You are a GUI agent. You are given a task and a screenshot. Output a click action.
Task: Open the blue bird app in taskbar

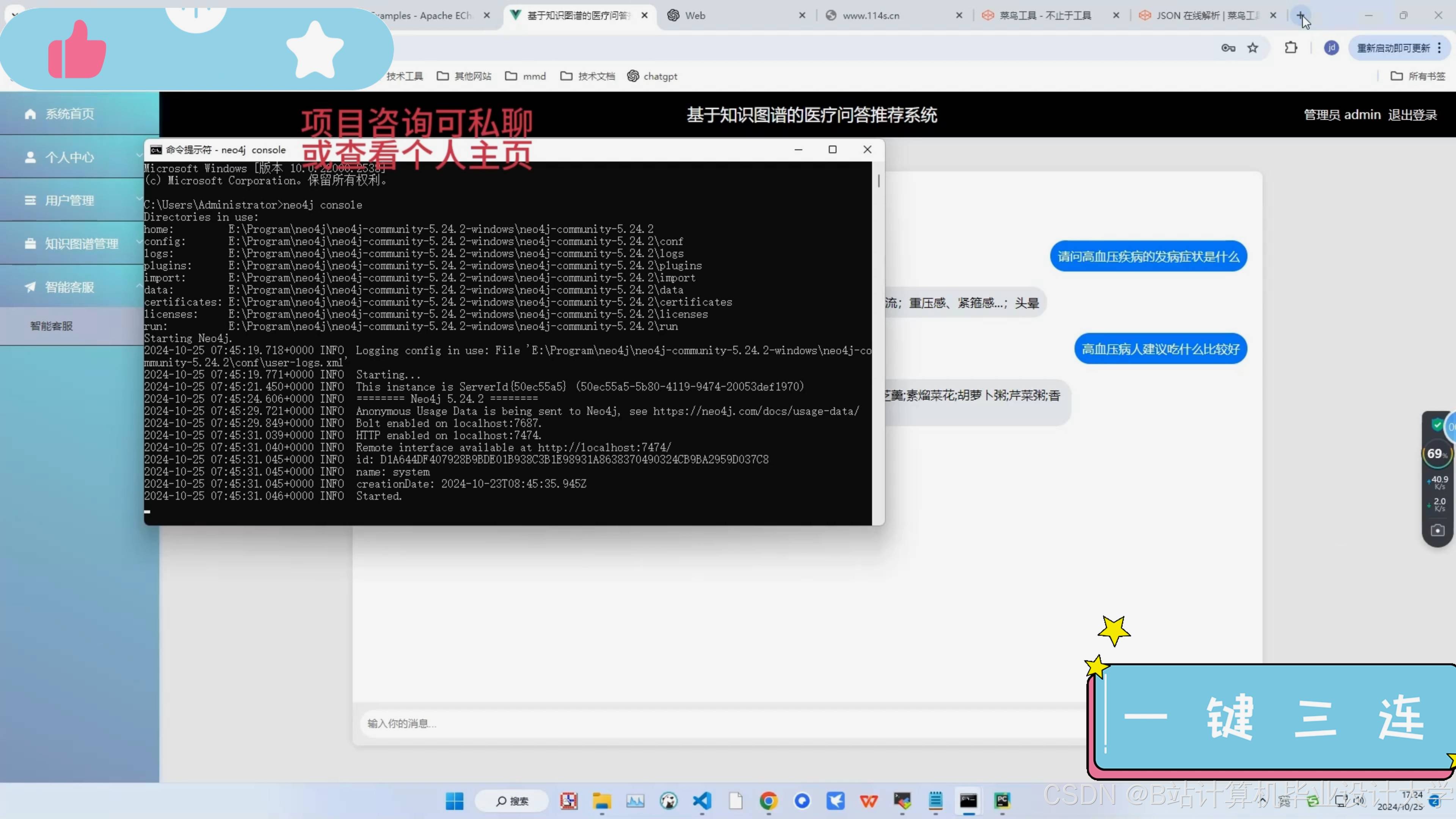835,801
